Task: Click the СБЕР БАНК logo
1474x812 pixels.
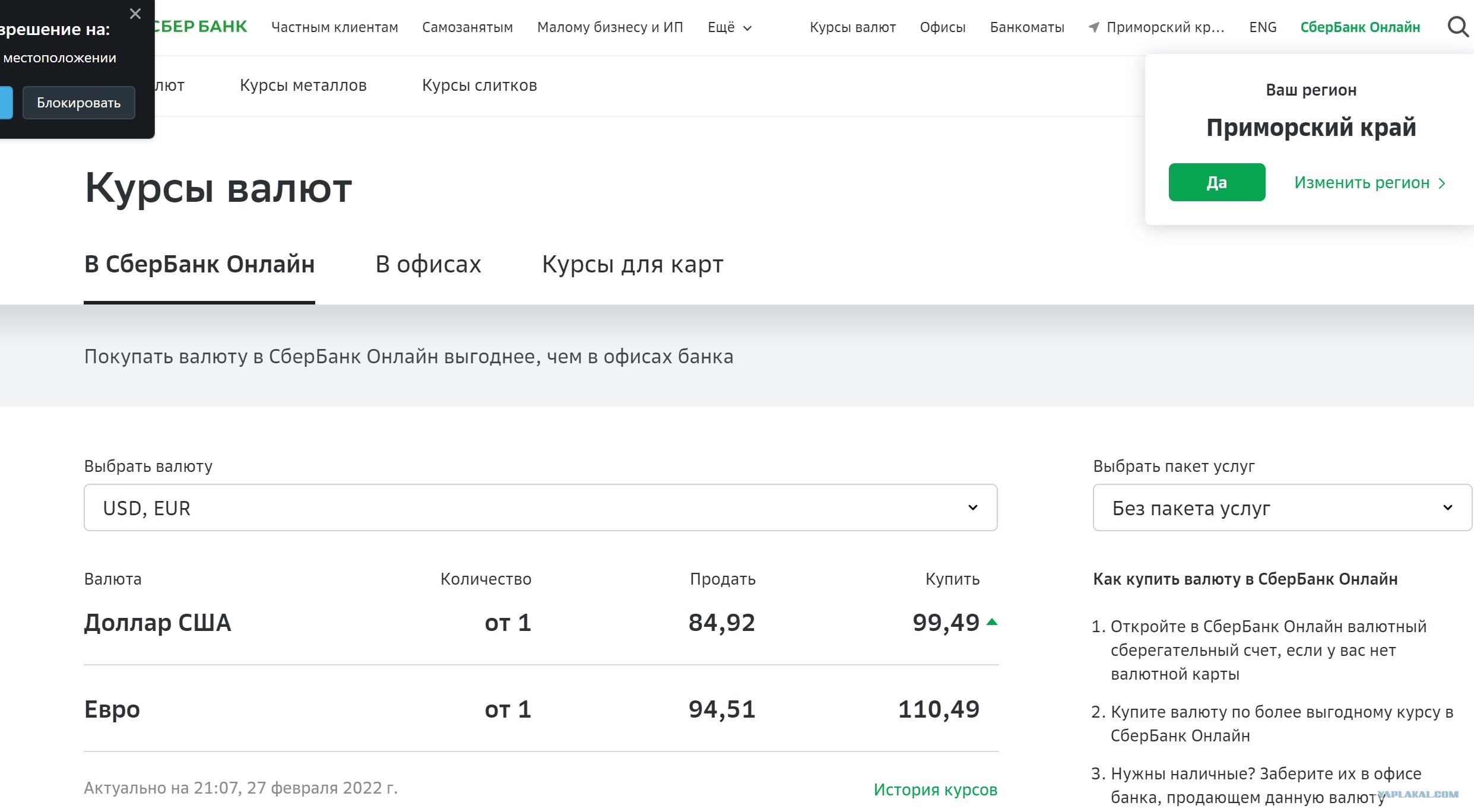Action: tap(200, 27)
